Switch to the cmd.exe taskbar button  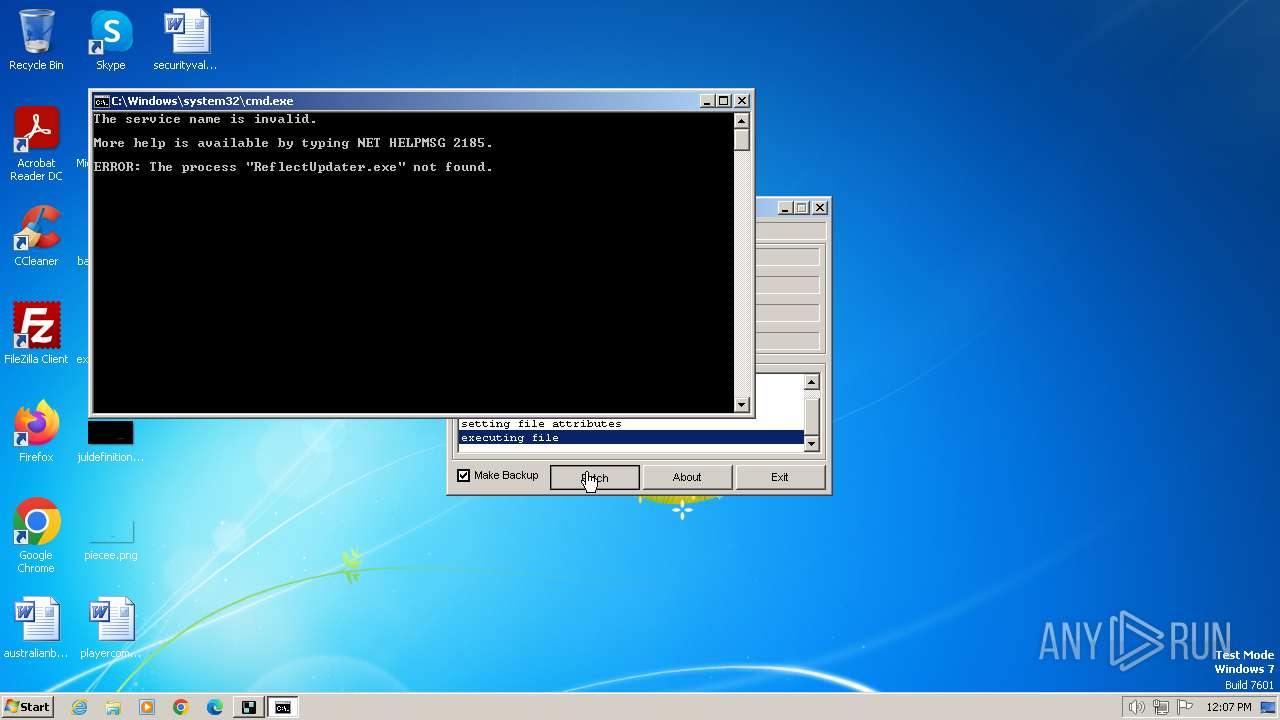tap(283, 707)
